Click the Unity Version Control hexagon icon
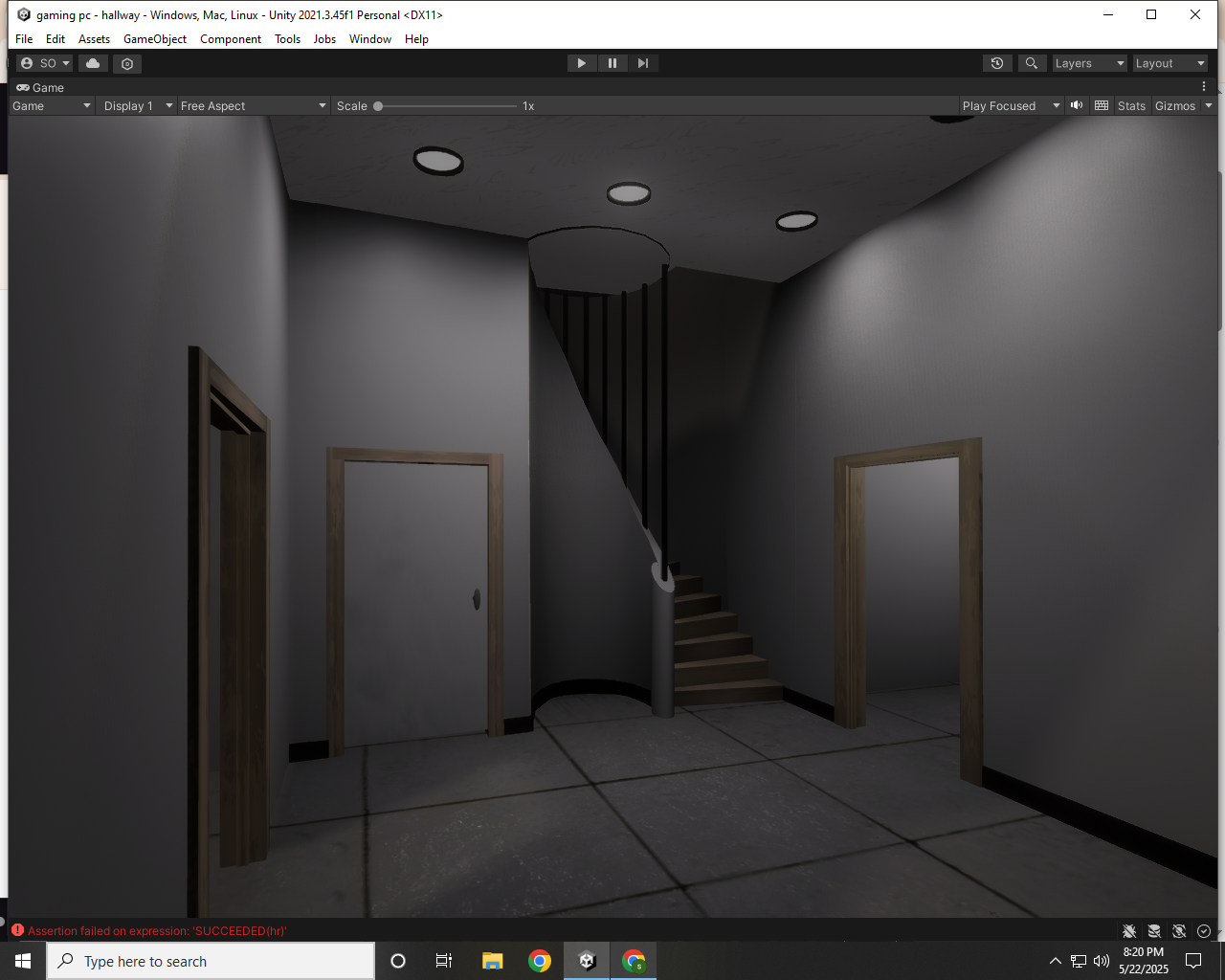 point(127,63)
